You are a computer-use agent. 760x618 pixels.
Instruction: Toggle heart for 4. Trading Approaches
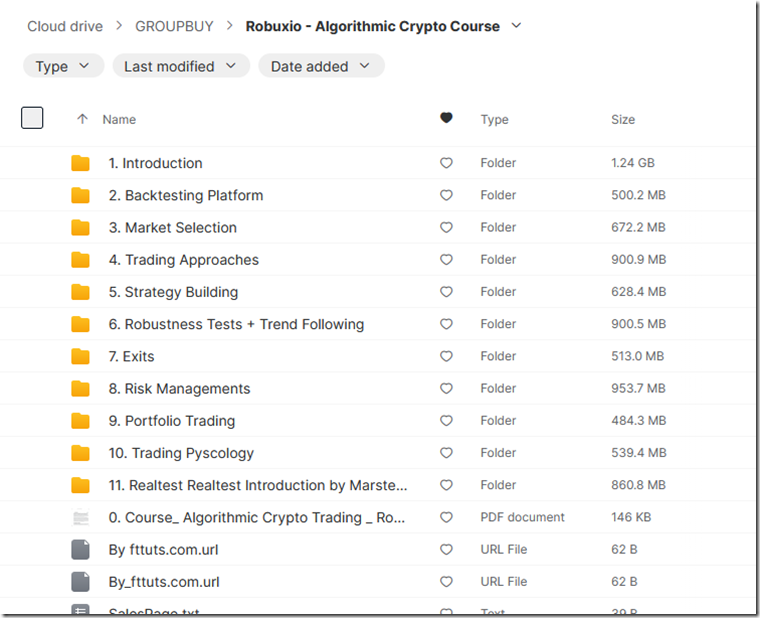tap(446, 259)
